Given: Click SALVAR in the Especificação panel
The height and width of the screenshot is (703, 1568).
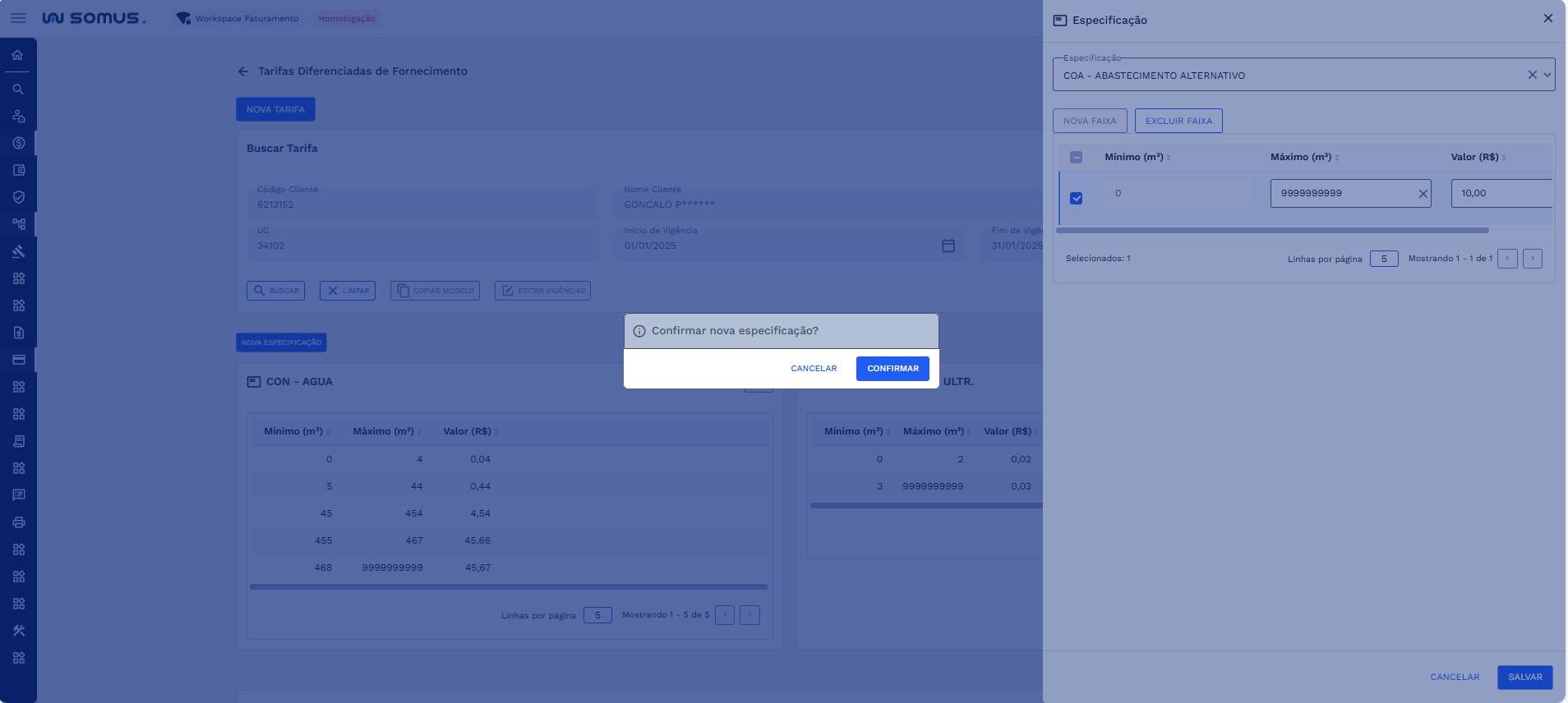Looking at the screenshot, I should [1524, 678].
